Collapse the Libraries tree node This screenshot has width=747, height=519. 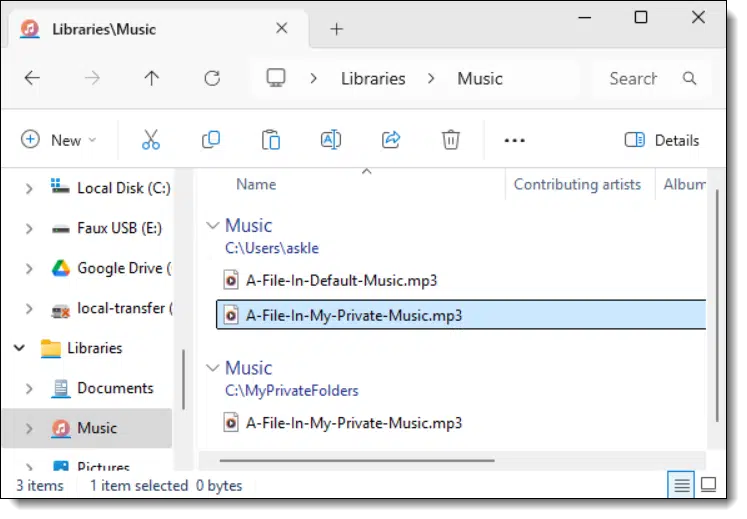click(x=19, y=348)
